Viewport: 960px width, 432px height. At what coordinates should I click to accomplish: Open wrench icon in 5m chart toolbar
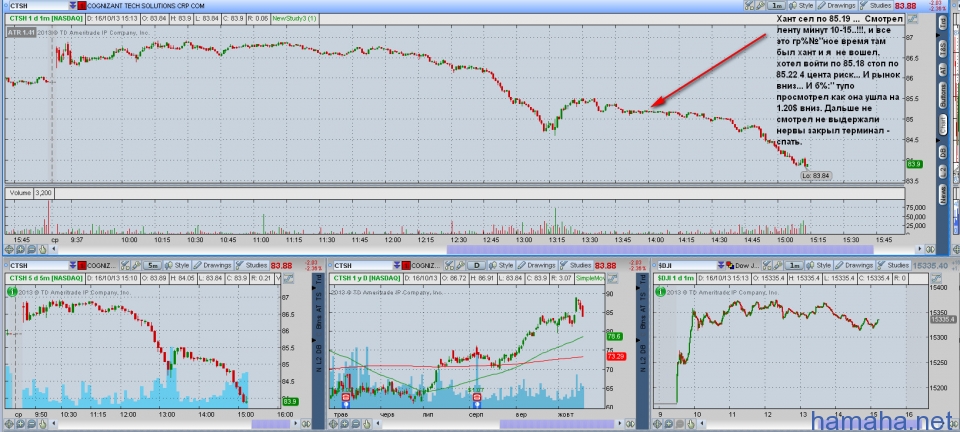point(136,266)
